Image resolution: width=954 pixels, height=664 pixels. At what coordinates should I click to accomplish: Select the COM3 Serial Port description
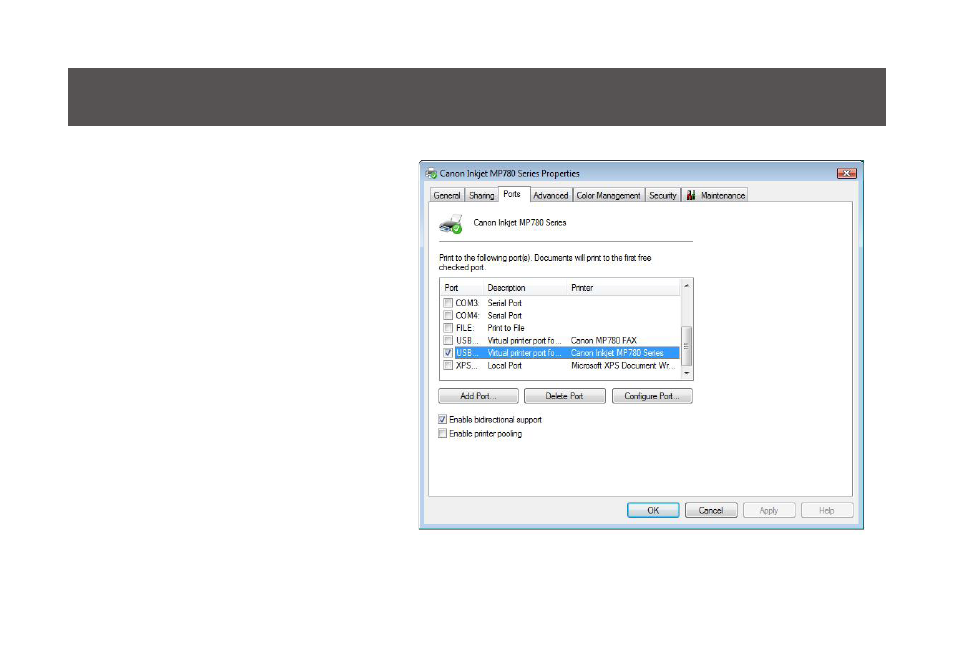[x=504, y=303]
